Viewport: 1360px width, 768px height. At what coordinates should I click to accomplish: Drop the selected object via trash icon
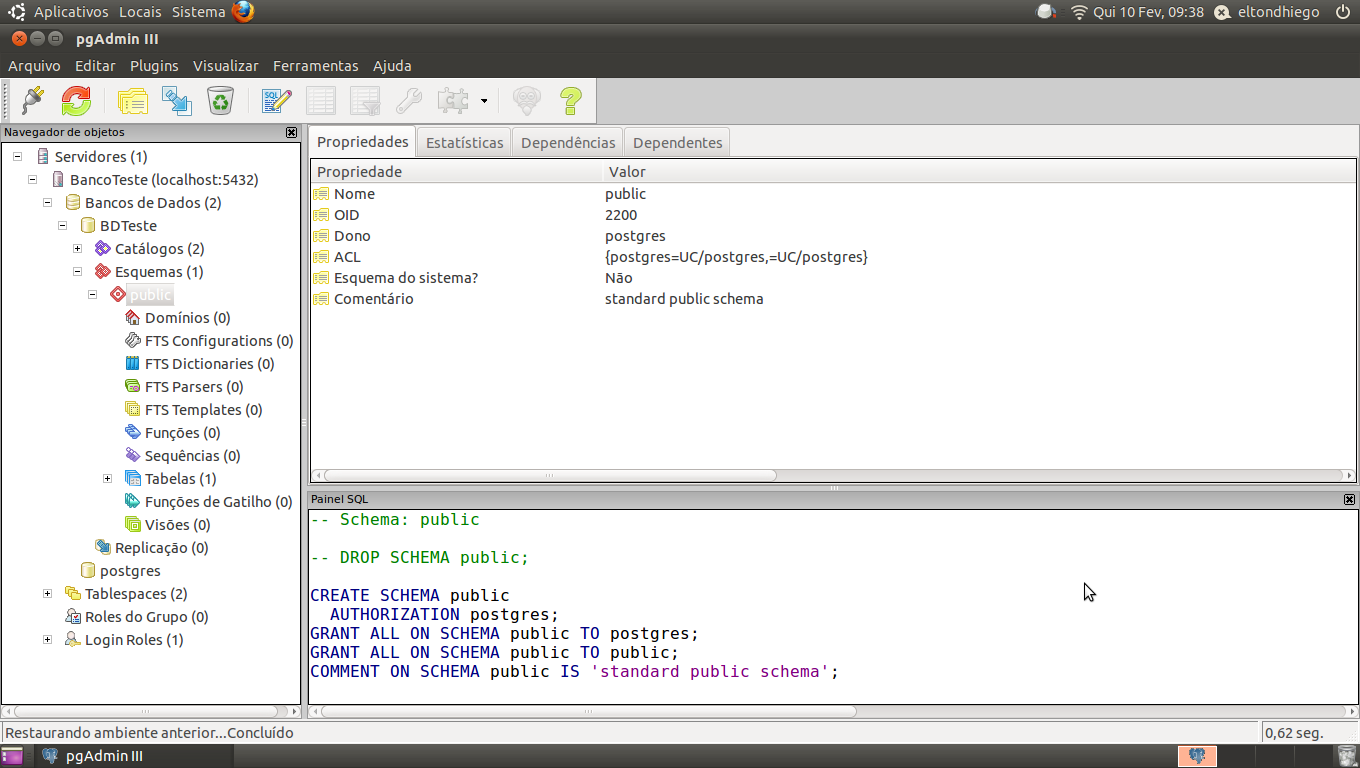[219, 100]
